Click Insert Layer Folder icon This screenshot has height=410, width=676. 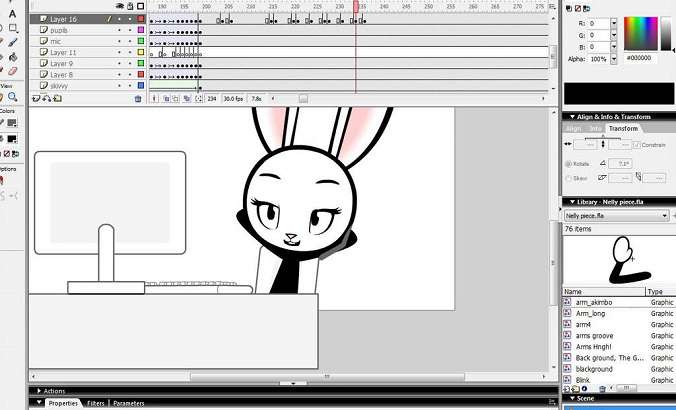(x=57, y=99)
